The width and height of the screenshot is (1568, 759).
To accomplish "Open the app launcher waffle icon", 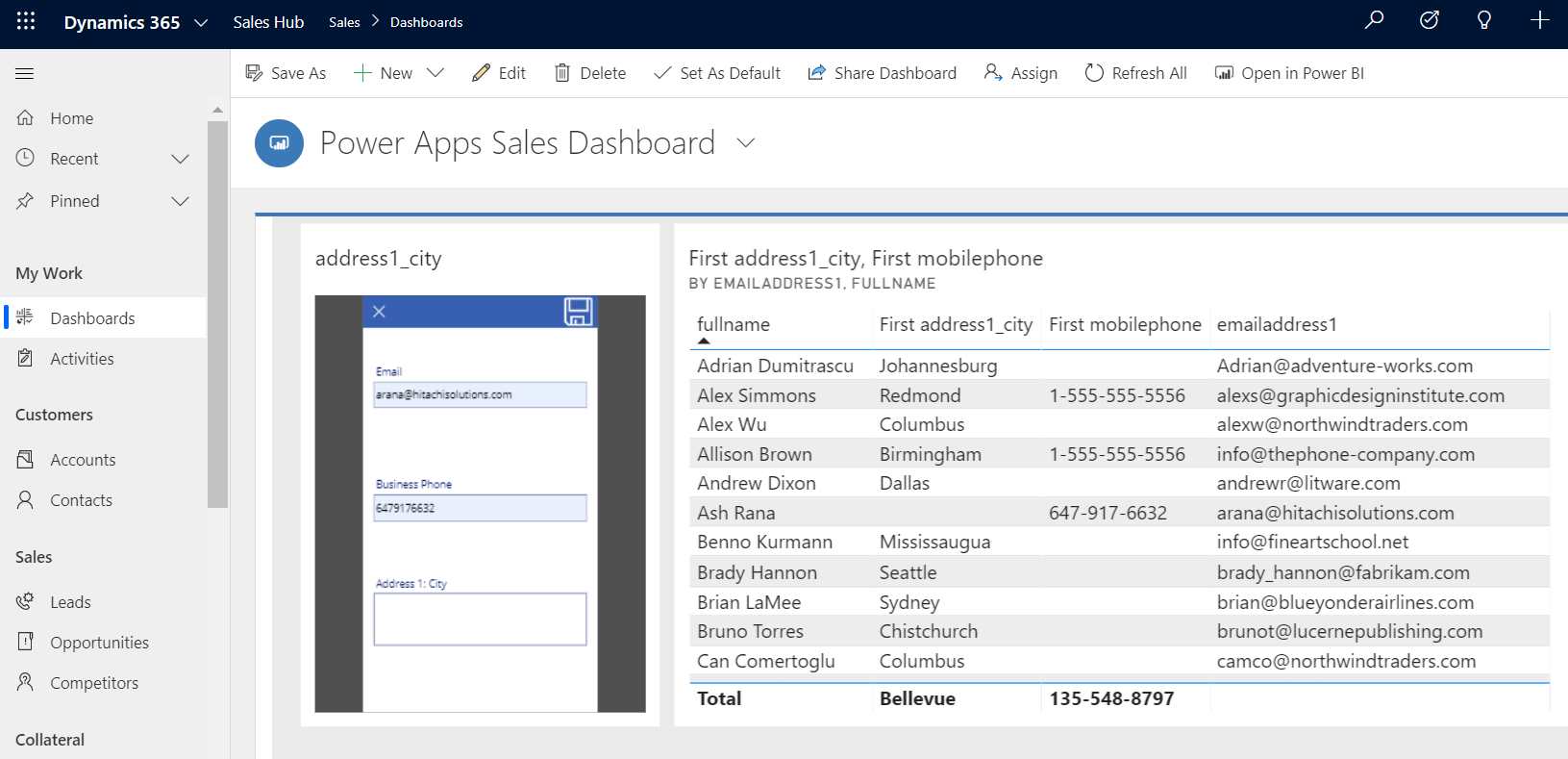I will coord(26,21).
